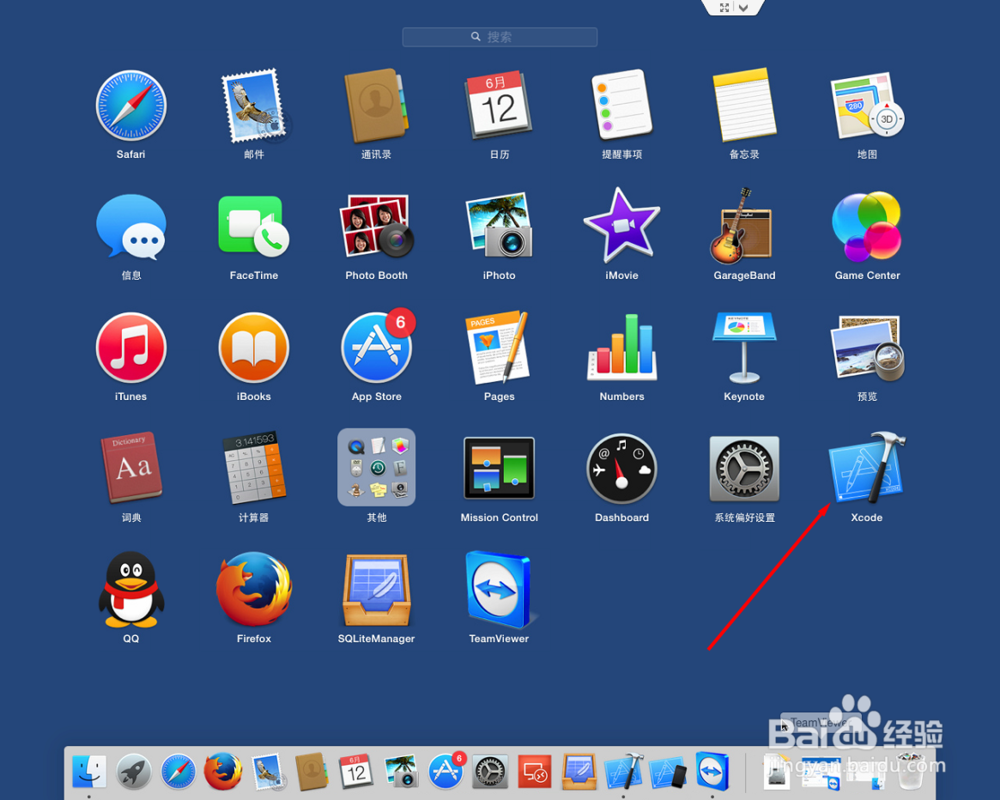Launch 邮件 (Mail) from the Launchpad grid
1000x800 pixels.
click(254, 105)
